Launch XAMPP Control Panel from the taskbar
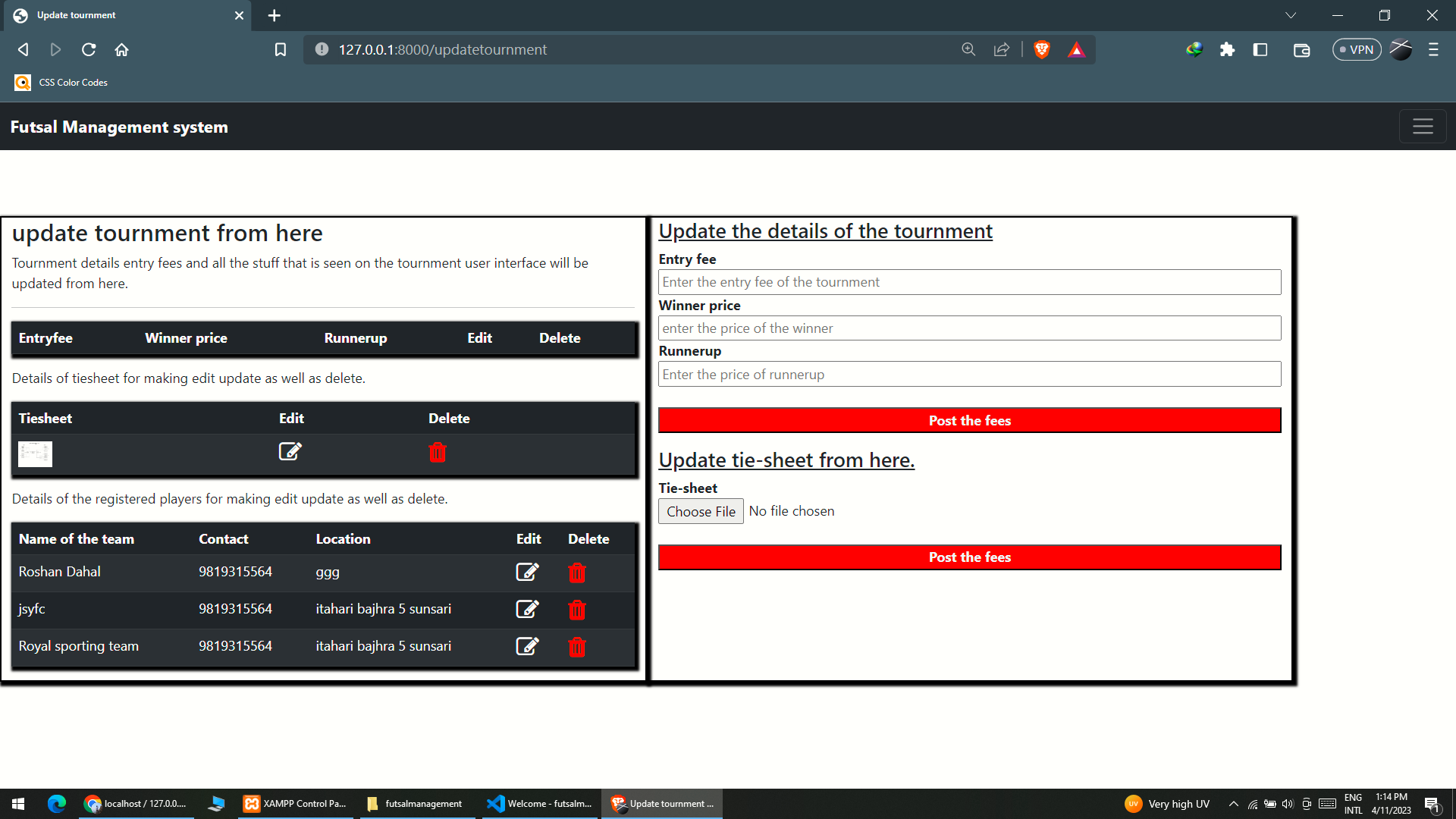This screenshot has height=819, width=1456. coord(295,803)
